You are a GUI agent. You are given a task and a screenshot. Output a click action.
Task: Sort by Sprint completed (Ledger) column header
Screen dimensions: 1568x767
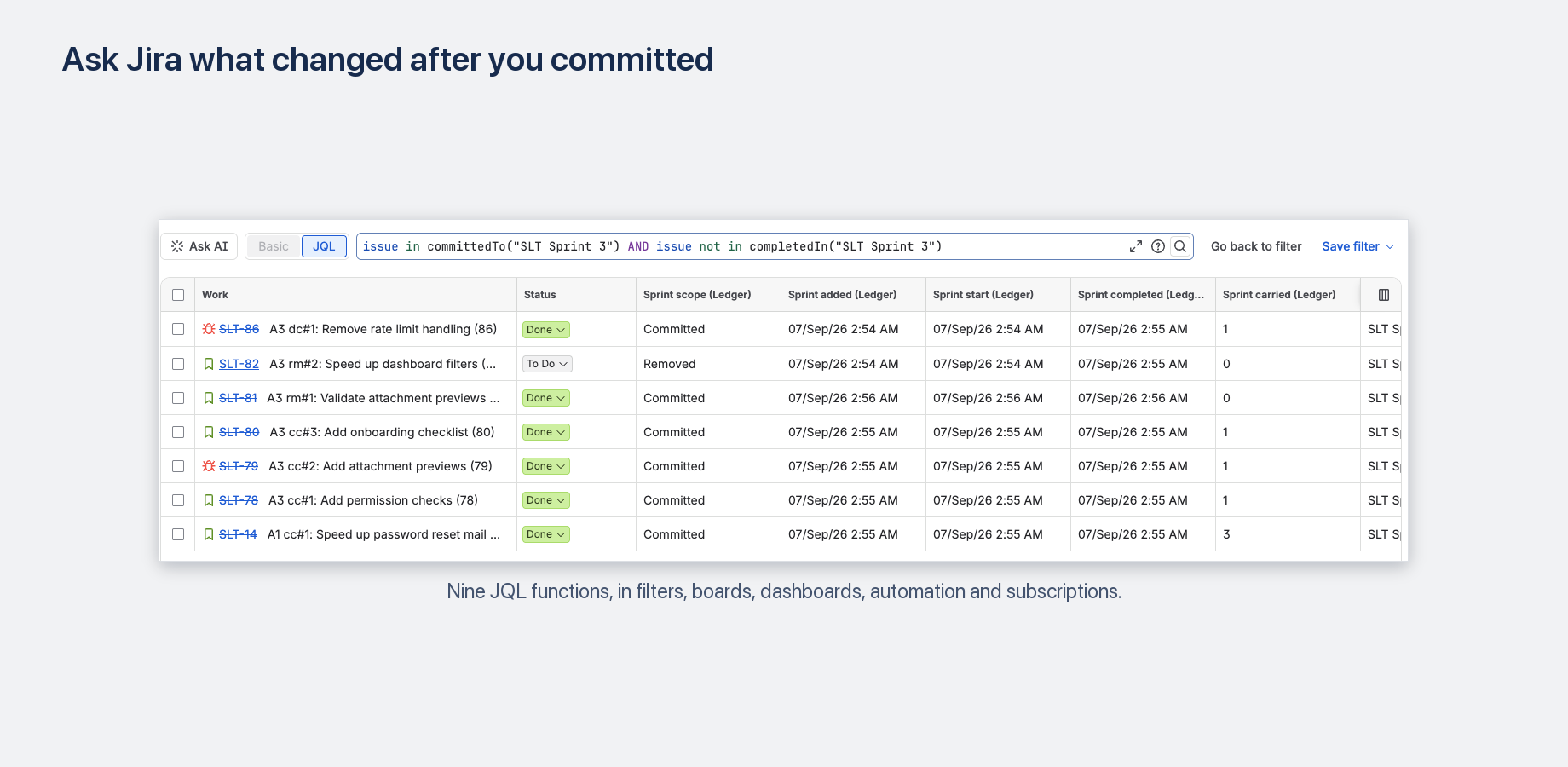(1141, 295)
